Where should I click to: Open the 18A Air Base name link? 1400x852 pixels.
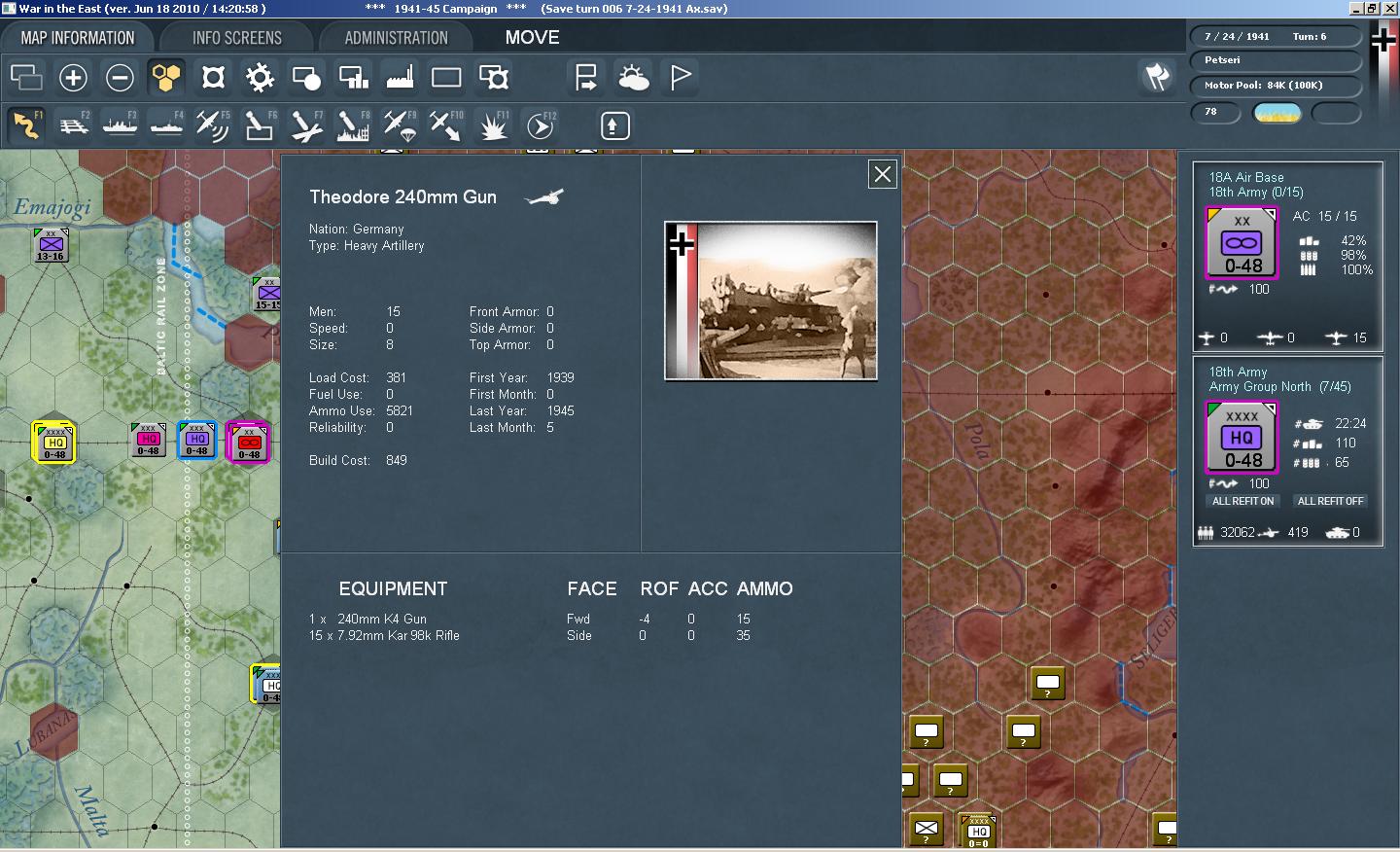point(1246,177)
